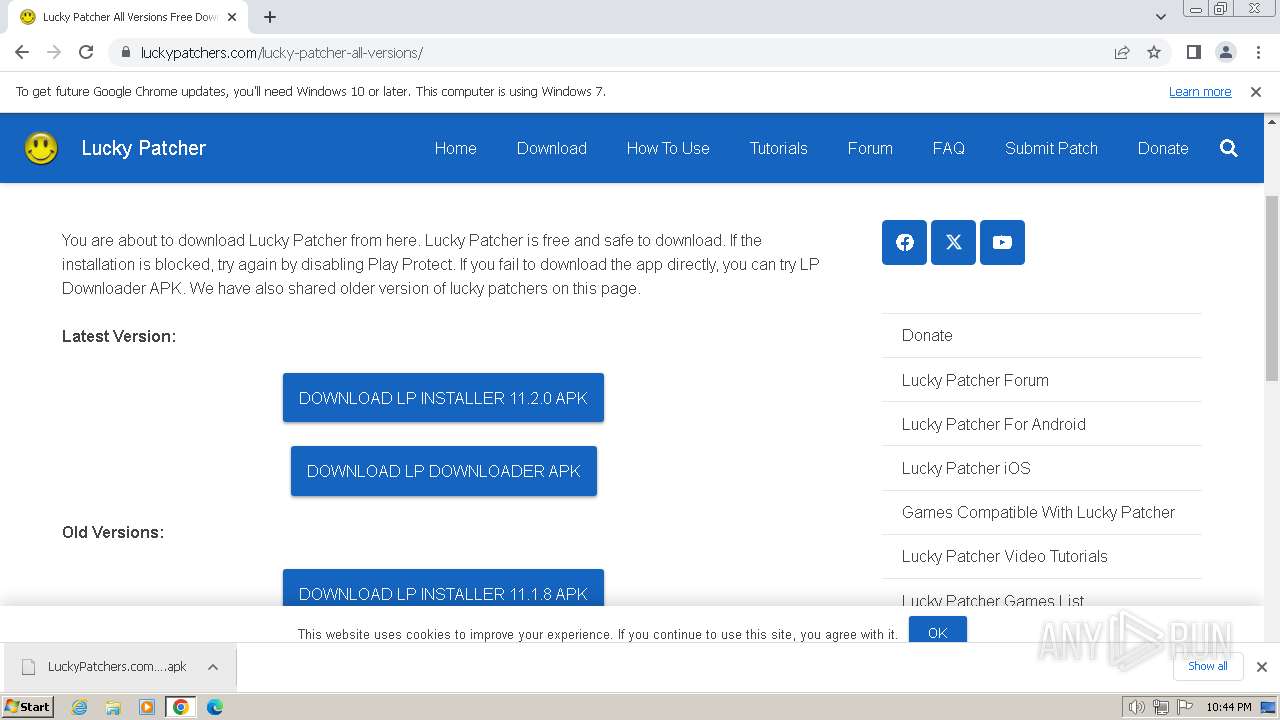Click Show all downloads button
The height and width of the screenshot is (720, 1280).
pyautogui.click(x=1208, y=666)
